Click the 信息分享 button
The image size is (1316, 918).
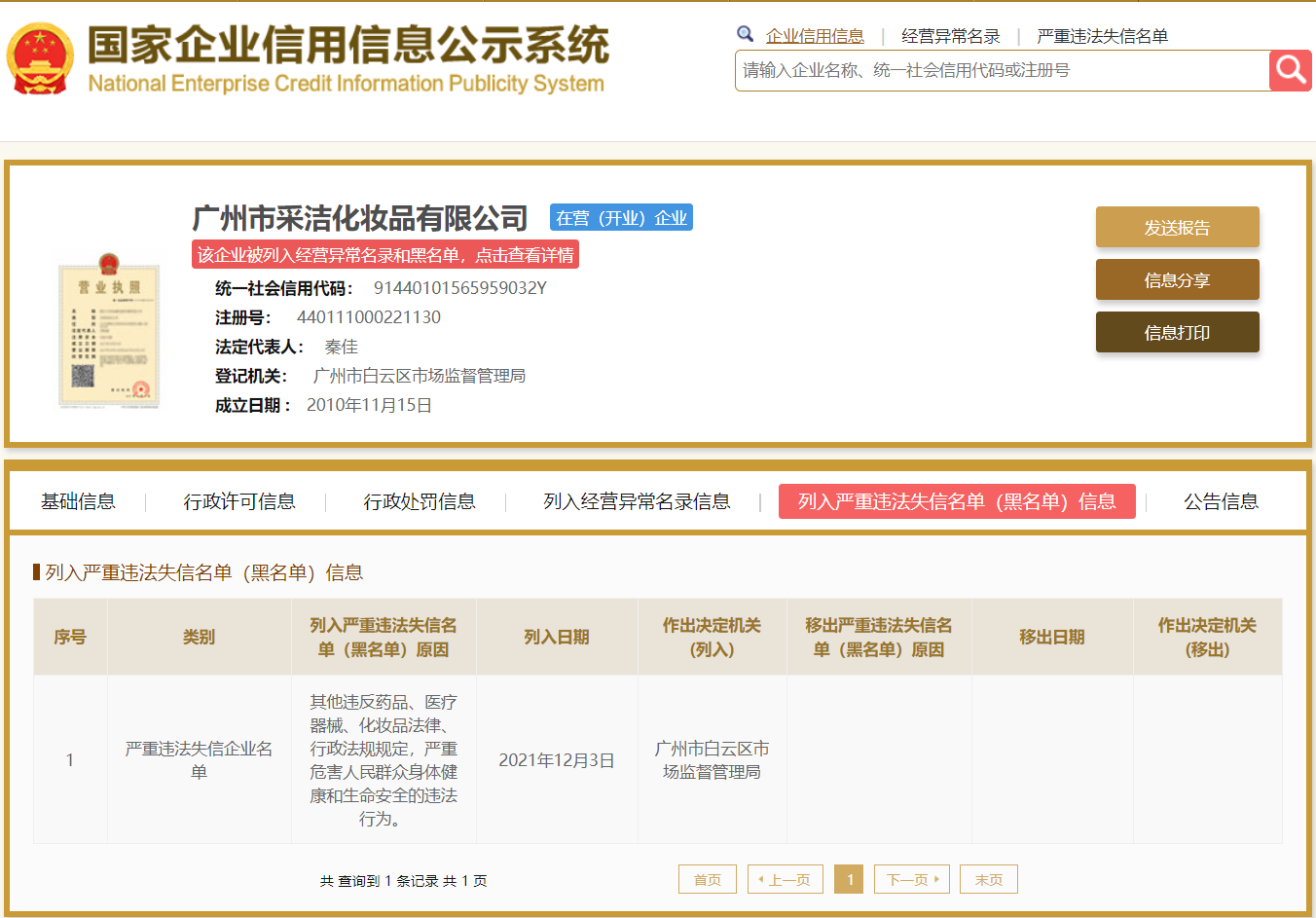tap(1178, 279)
